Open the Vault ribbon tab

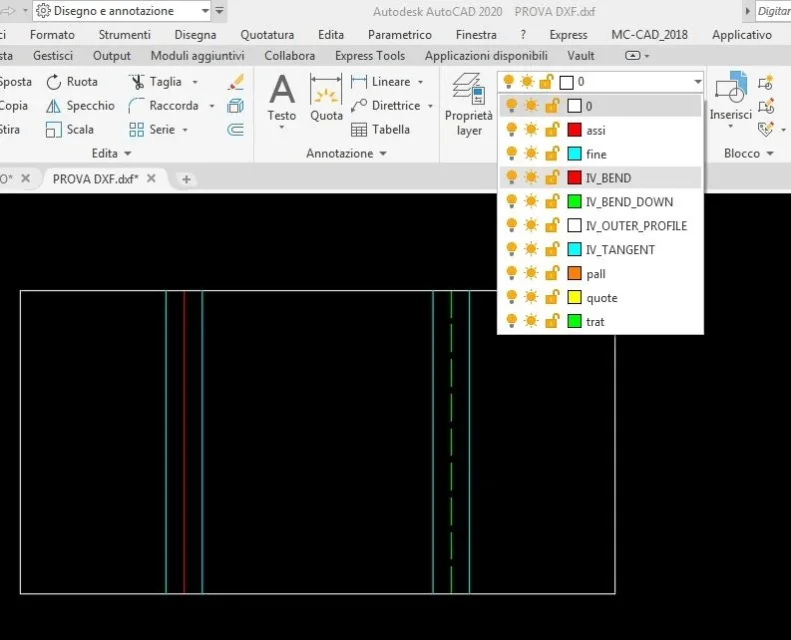(581, 55)
